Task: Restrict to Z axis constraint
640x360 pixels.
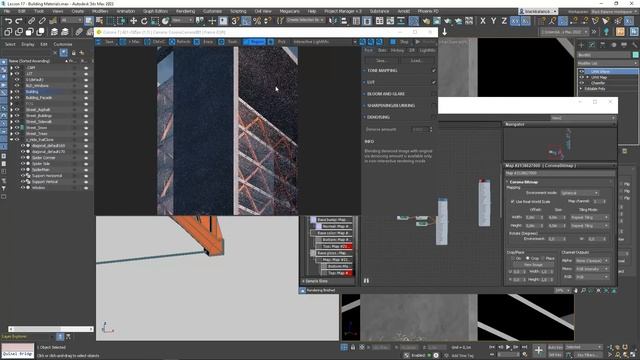Action: pos(504,21)
